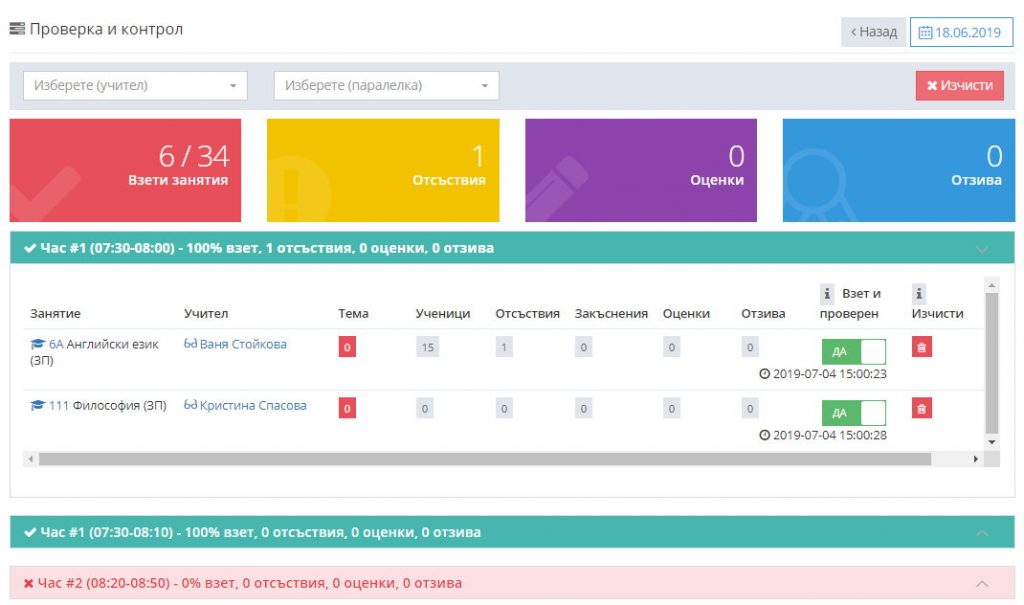Viewport: 1024px width, 605px height.
Task: Click the Занятие column header
Action: coord(56,314)
